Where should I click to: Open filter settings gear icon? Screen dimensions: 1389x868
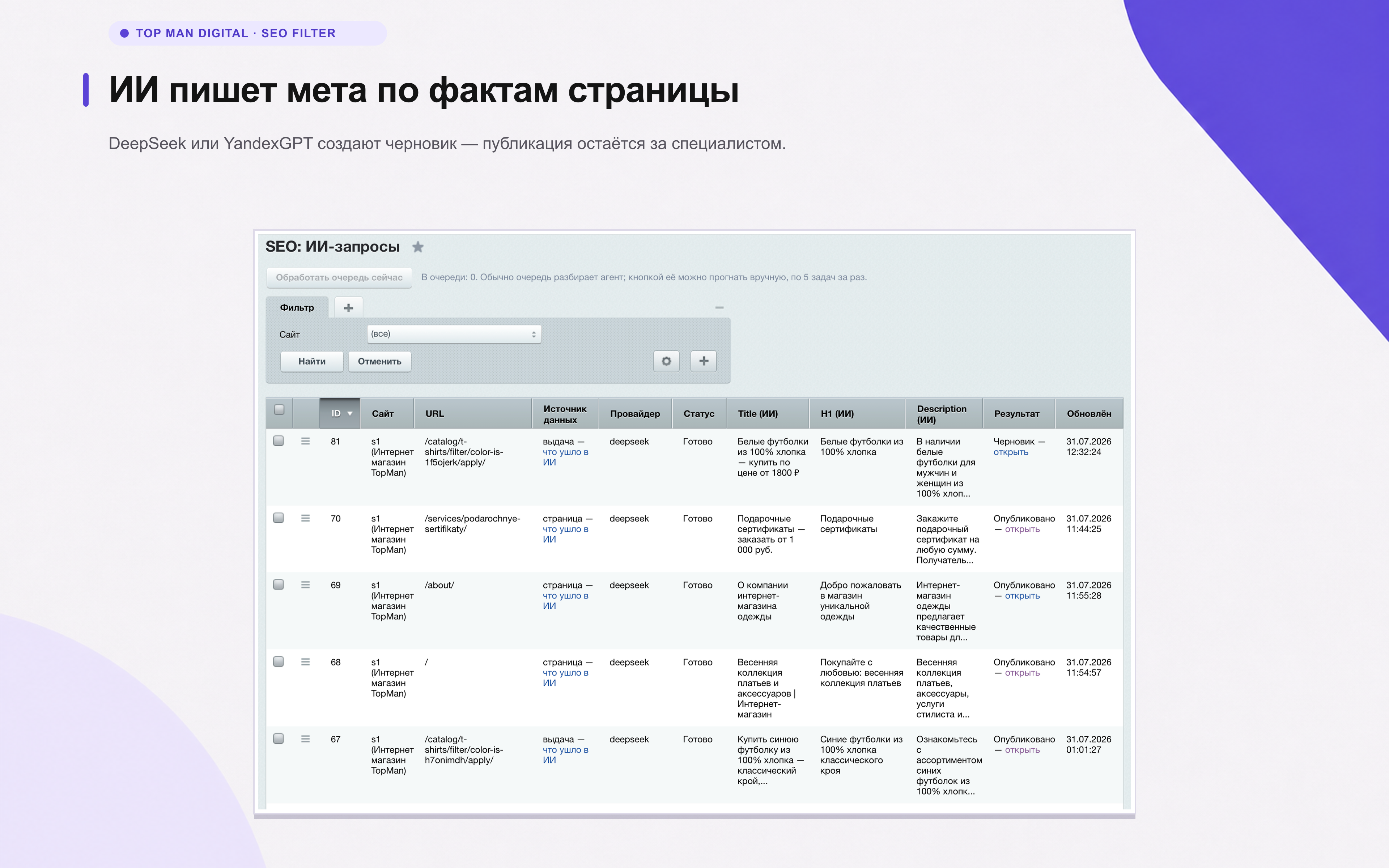666,361
